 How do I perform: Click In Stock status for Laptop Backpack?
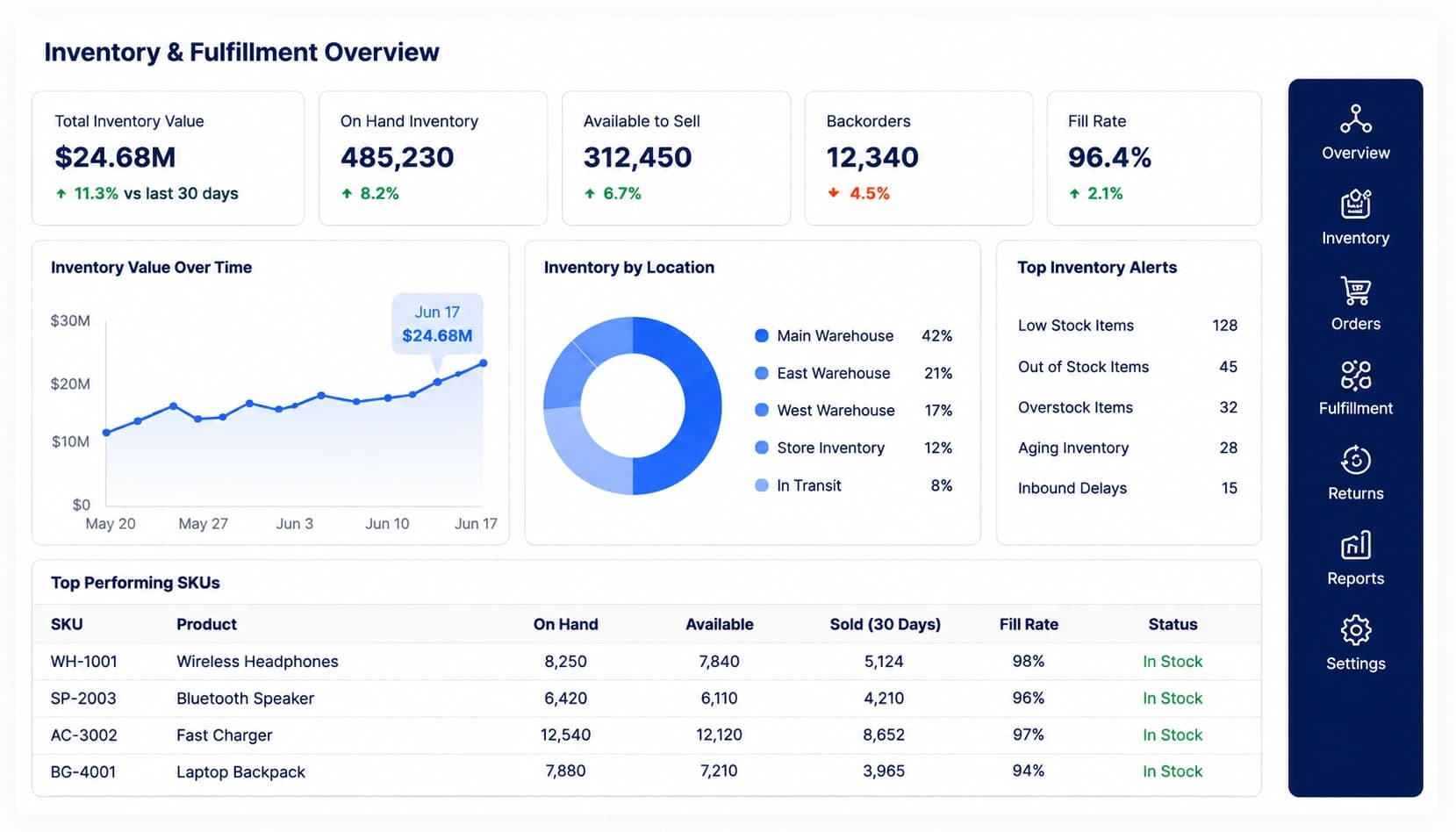point(1173,771)
